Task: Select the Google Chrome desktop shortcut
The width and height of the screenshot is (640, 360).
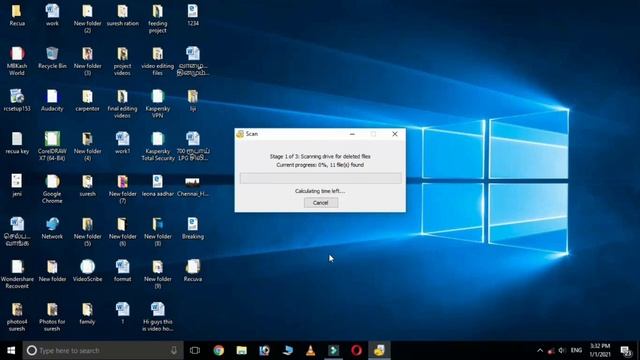Action: pos(52,189)
